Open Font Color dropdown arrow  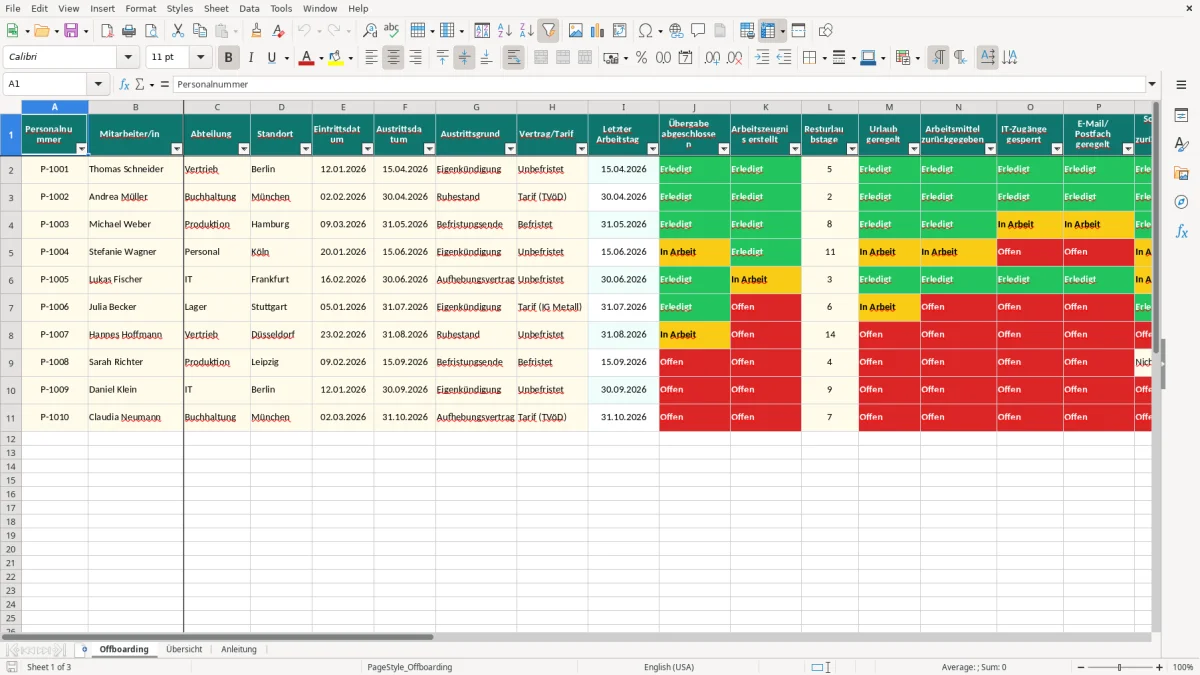tap(321, 58)
